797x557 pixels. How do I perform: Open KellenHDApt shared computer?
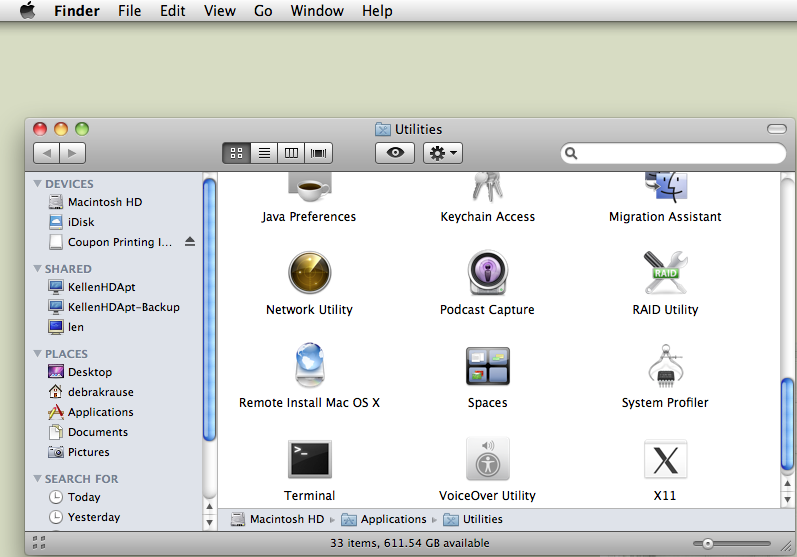(91, 287)
